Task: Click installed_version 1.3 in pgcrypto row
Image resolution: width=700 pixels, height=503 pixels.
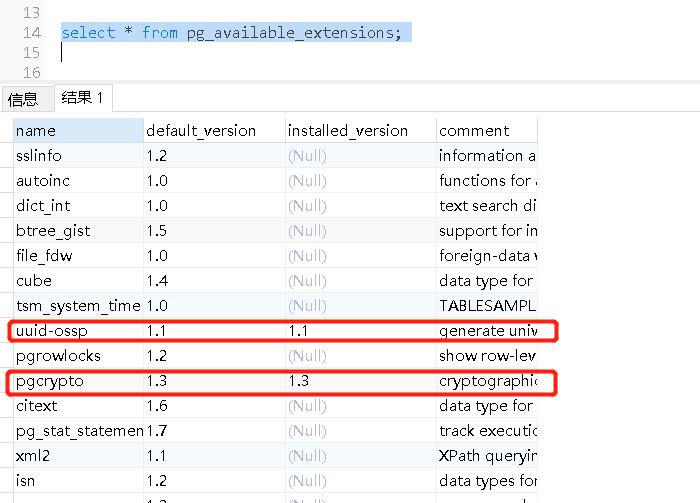Action: click(361, 381)
